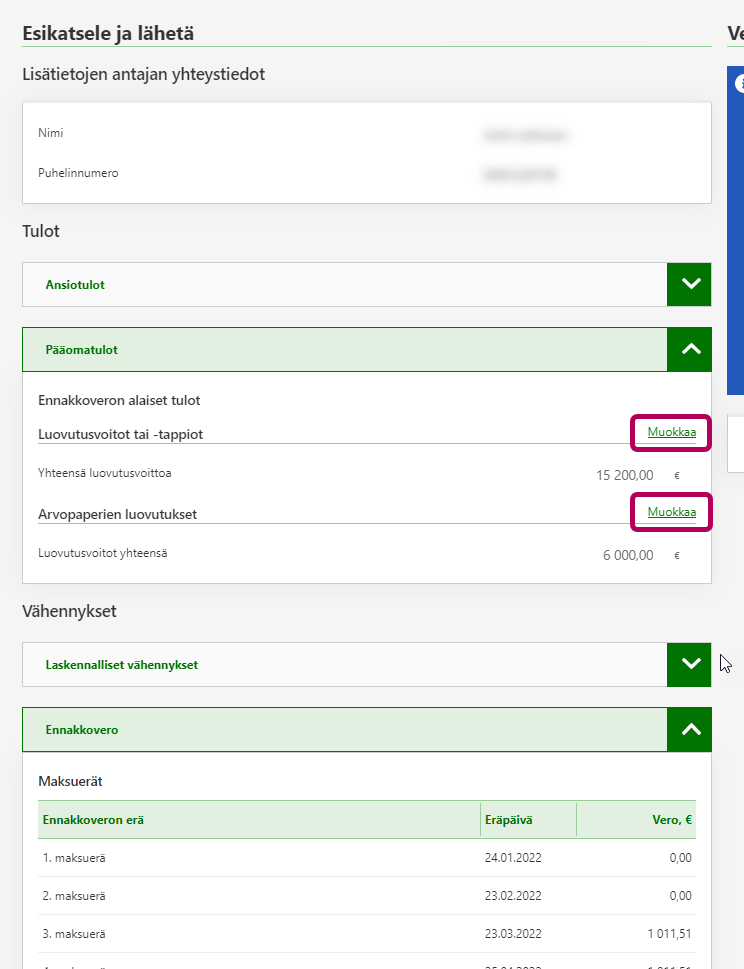Screen dimensions: 744x969
Task: Collapse Ennakkovero using the up-chevron button
Action: [x=689, y=730]
